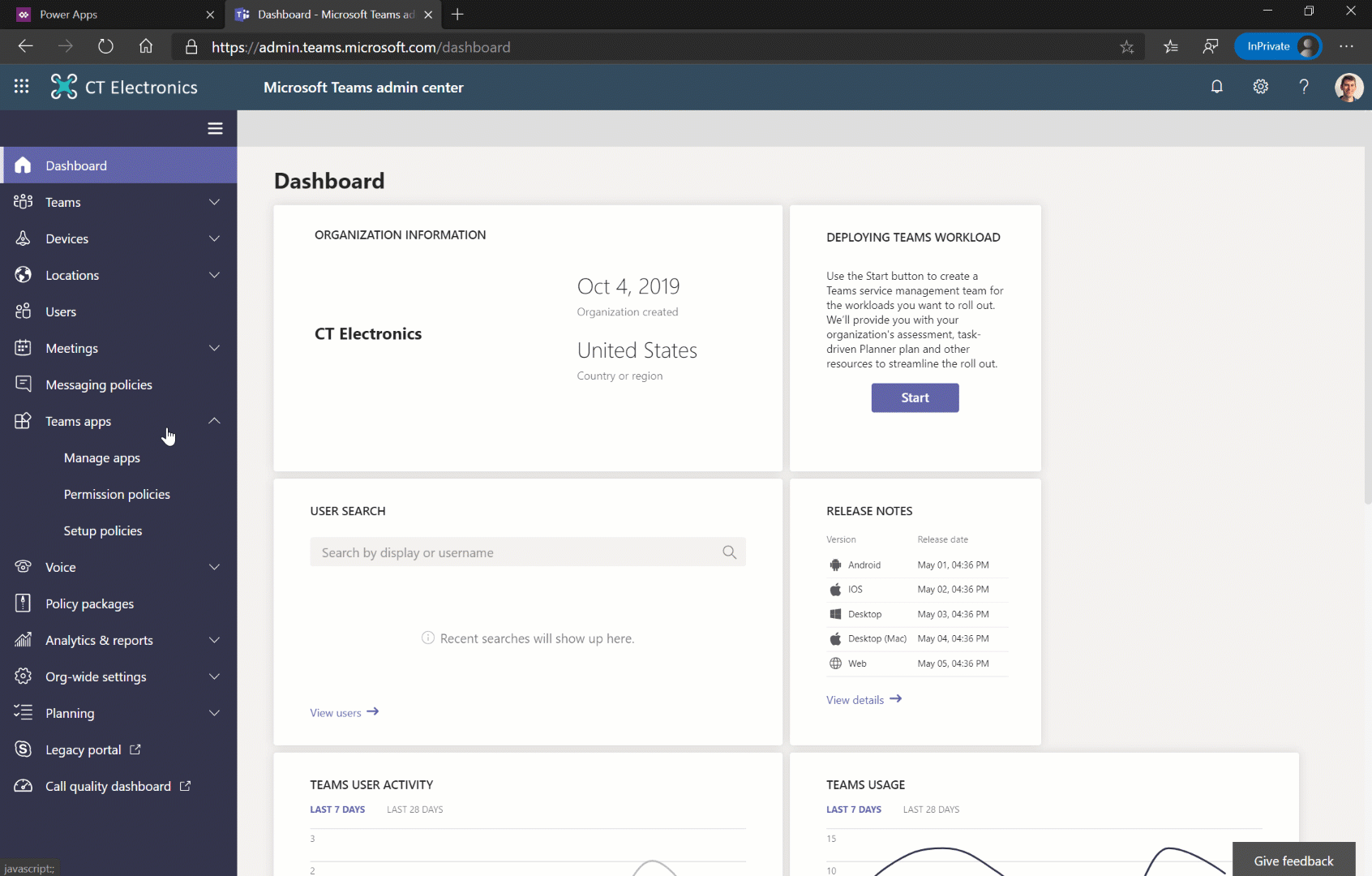Click the Dashboard home icon

(x=23, y=165)
